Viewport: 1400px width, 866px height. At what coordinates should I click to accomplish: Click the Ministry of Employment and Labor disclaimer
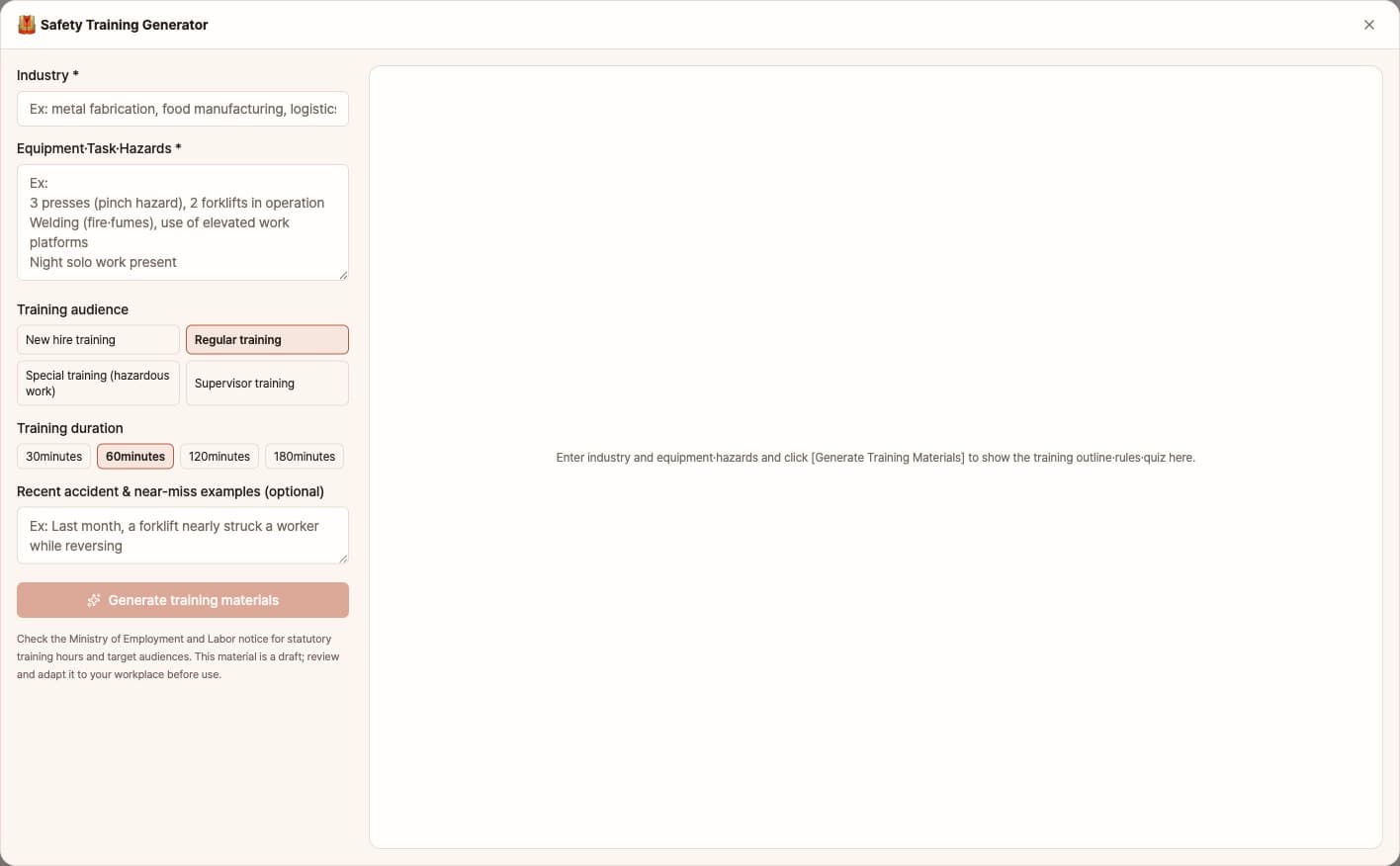pos(179,656)
